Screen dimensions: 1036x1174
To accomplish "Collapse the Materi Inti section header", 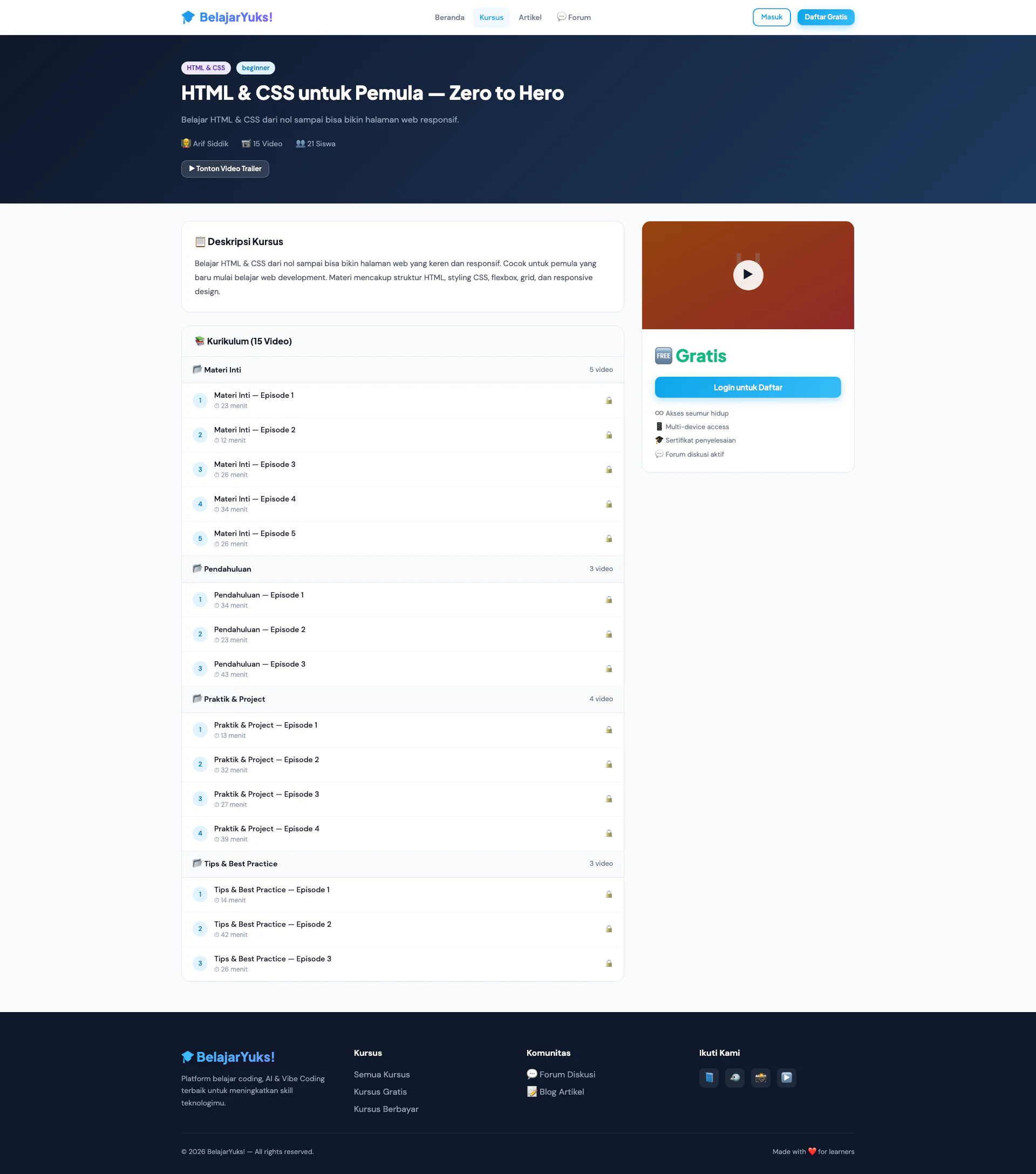I will 403,370.
